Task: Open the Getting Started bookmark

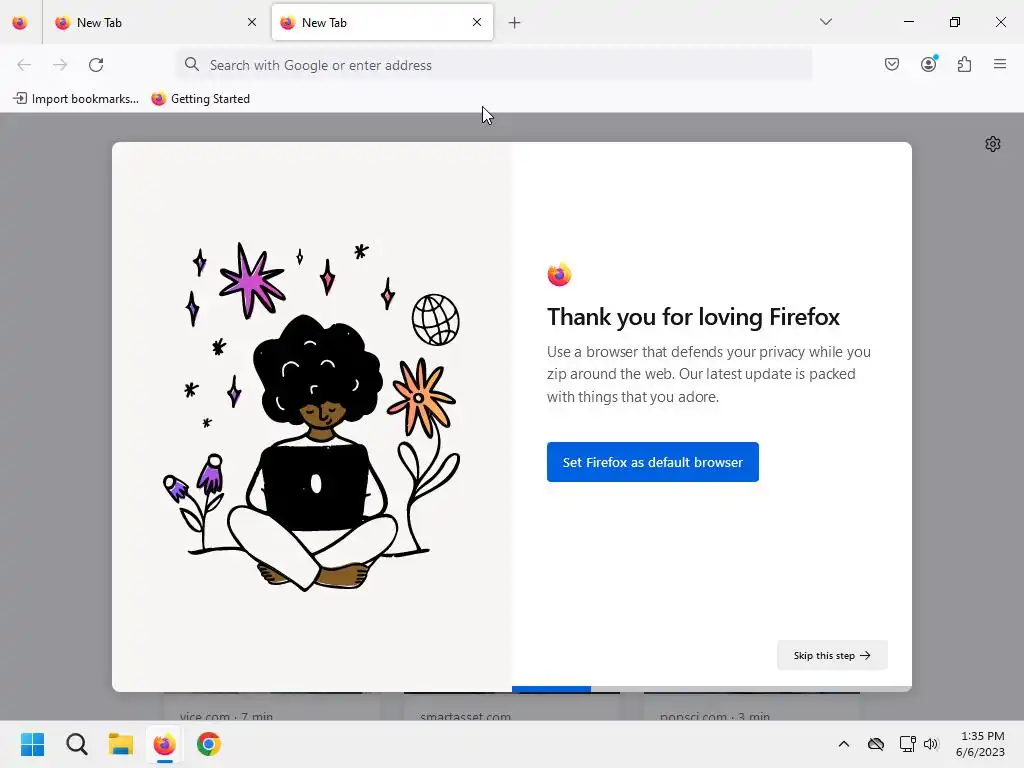Action: [201, 99]
